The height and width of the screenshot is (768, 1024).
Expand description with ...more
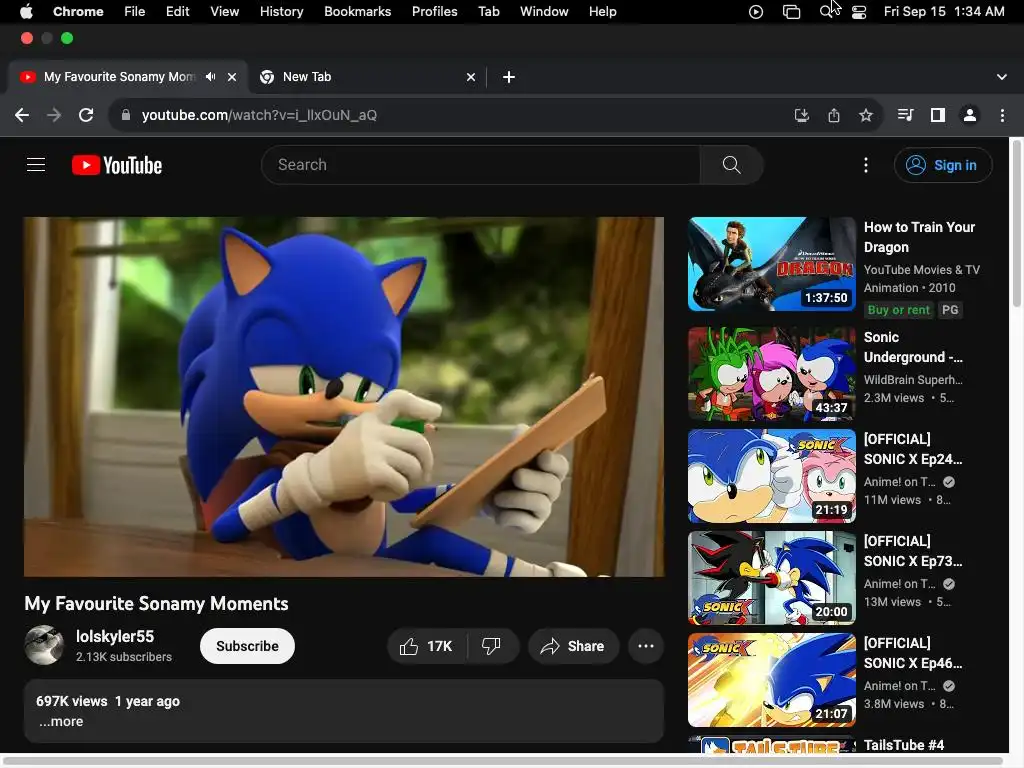pyautogui.click(x=61, y=722)
